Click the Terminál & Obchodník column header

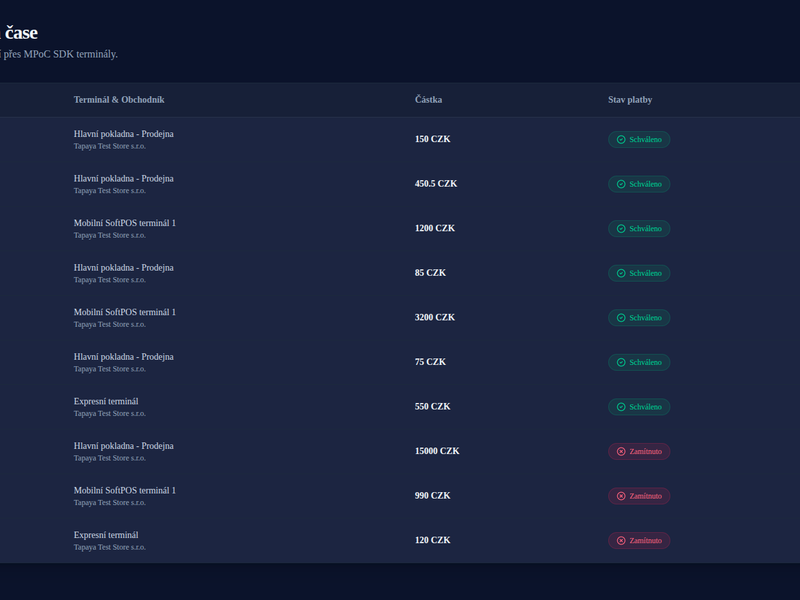(x=119, y=99)
